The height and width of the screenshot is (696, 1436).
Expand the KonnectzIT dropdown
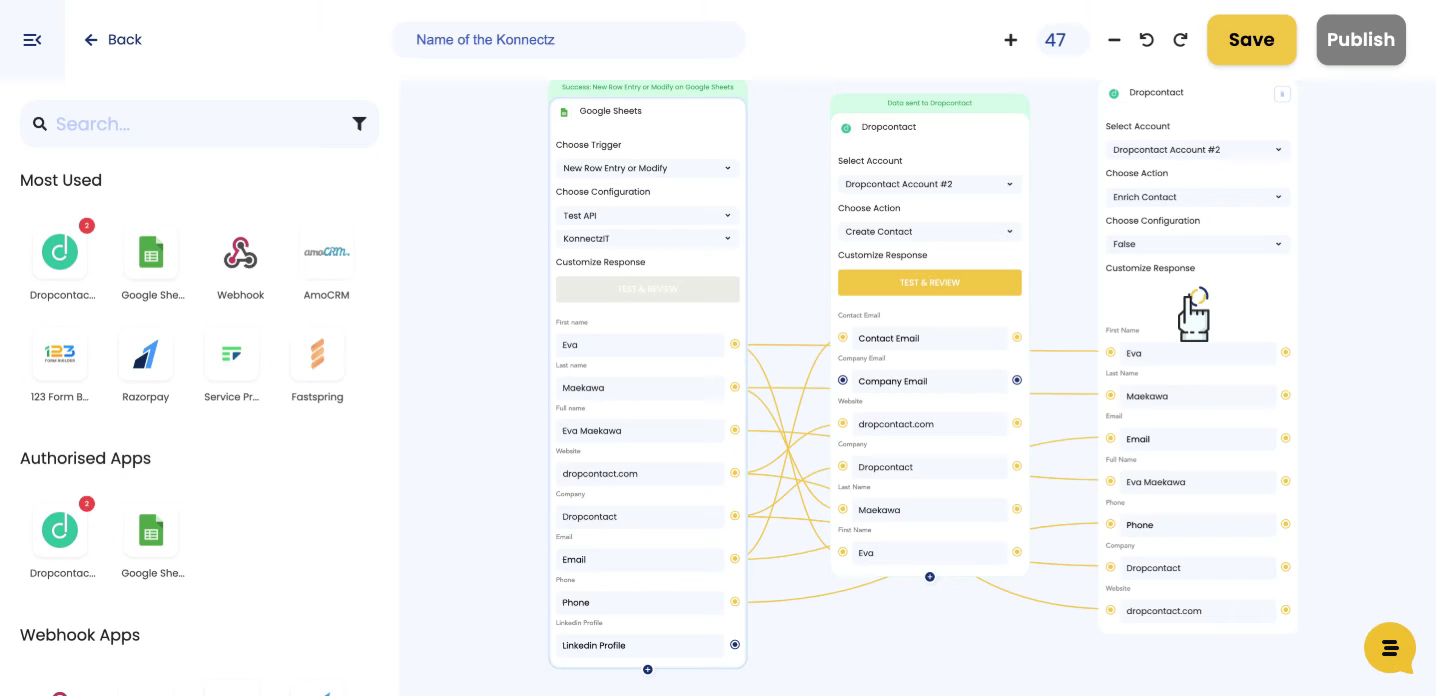[x=648, y=239]
